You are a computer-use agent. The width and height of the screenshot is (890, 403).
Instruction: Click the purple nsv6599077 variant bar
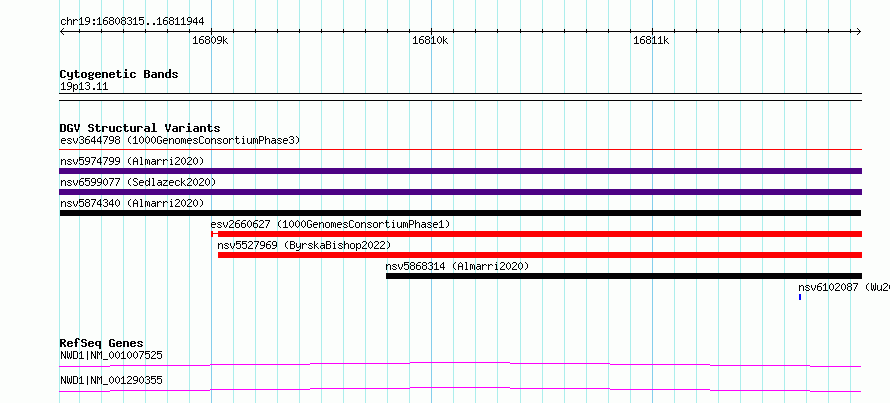click(461, 192)
